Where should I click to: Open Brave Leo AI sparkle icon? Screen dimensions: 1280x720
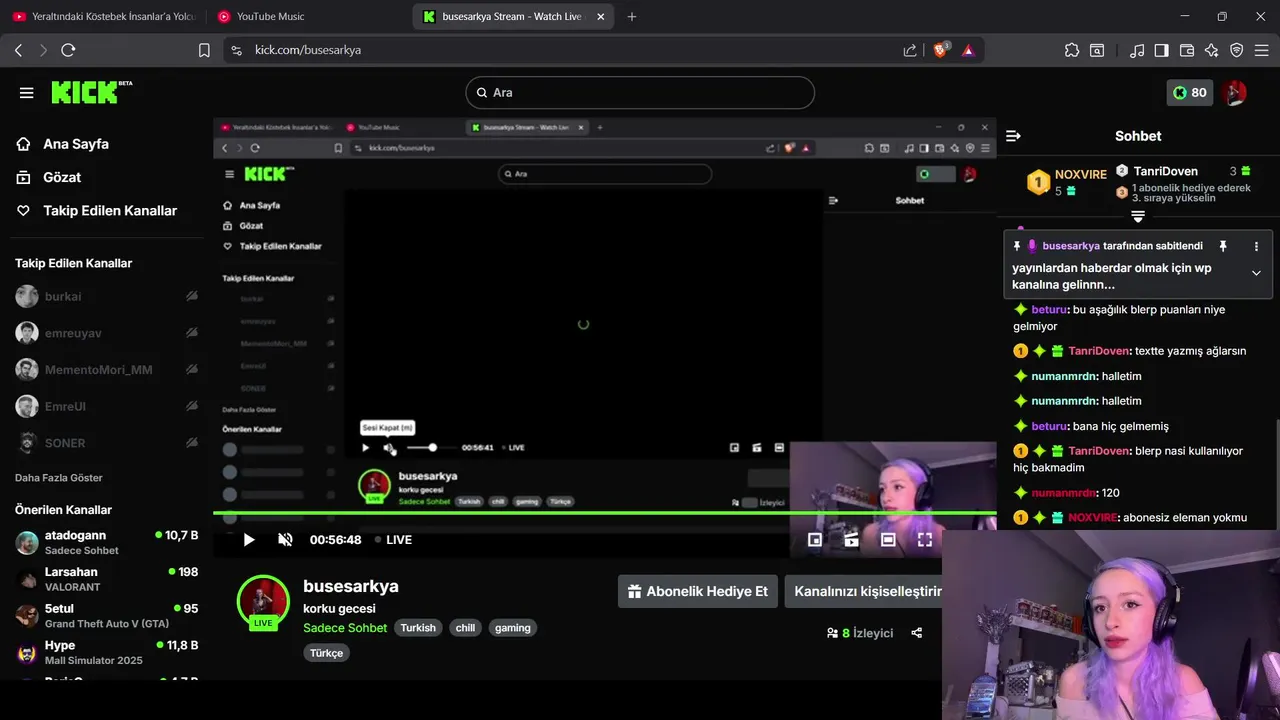pos(1212,50)
